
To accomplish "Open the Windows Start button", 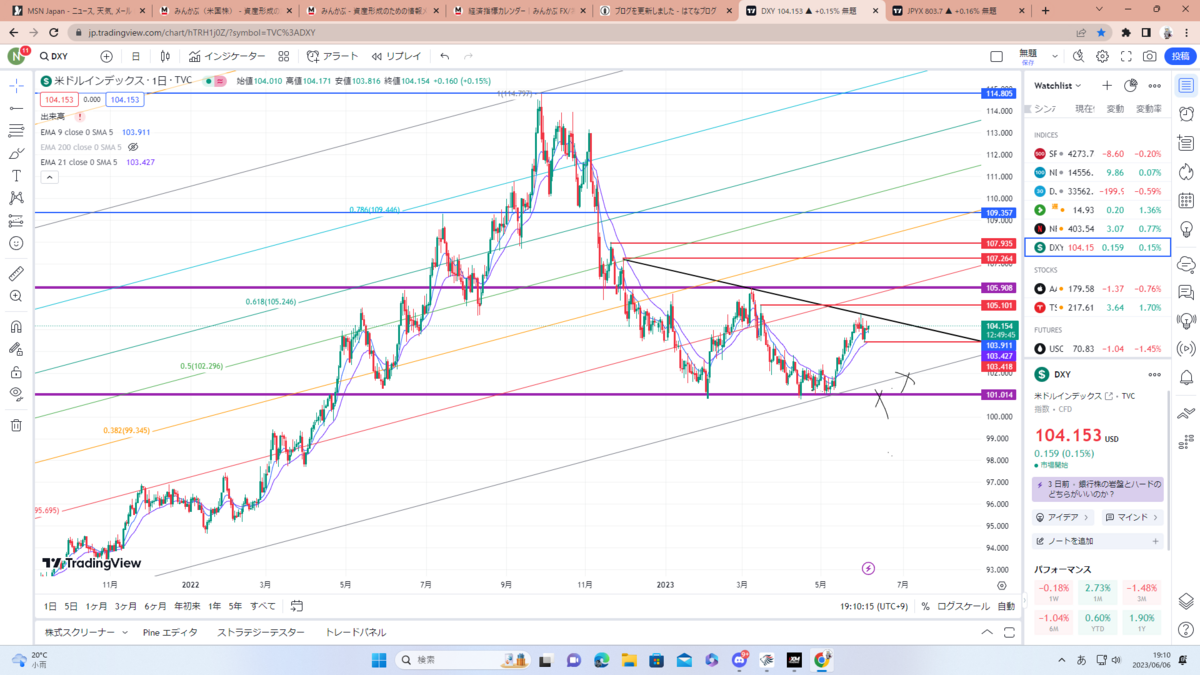I will click(379, 660).
